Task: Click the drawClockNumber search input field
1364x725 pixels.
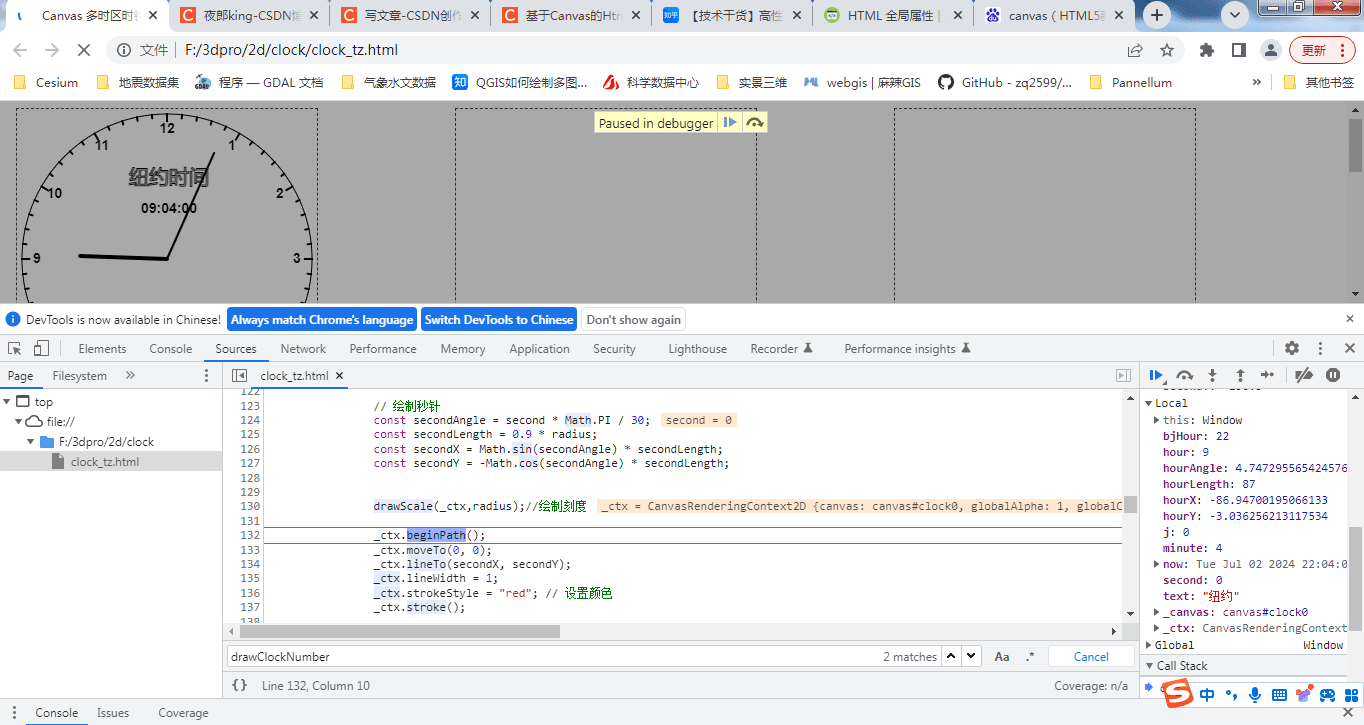Action: click(x=554, y=657)
